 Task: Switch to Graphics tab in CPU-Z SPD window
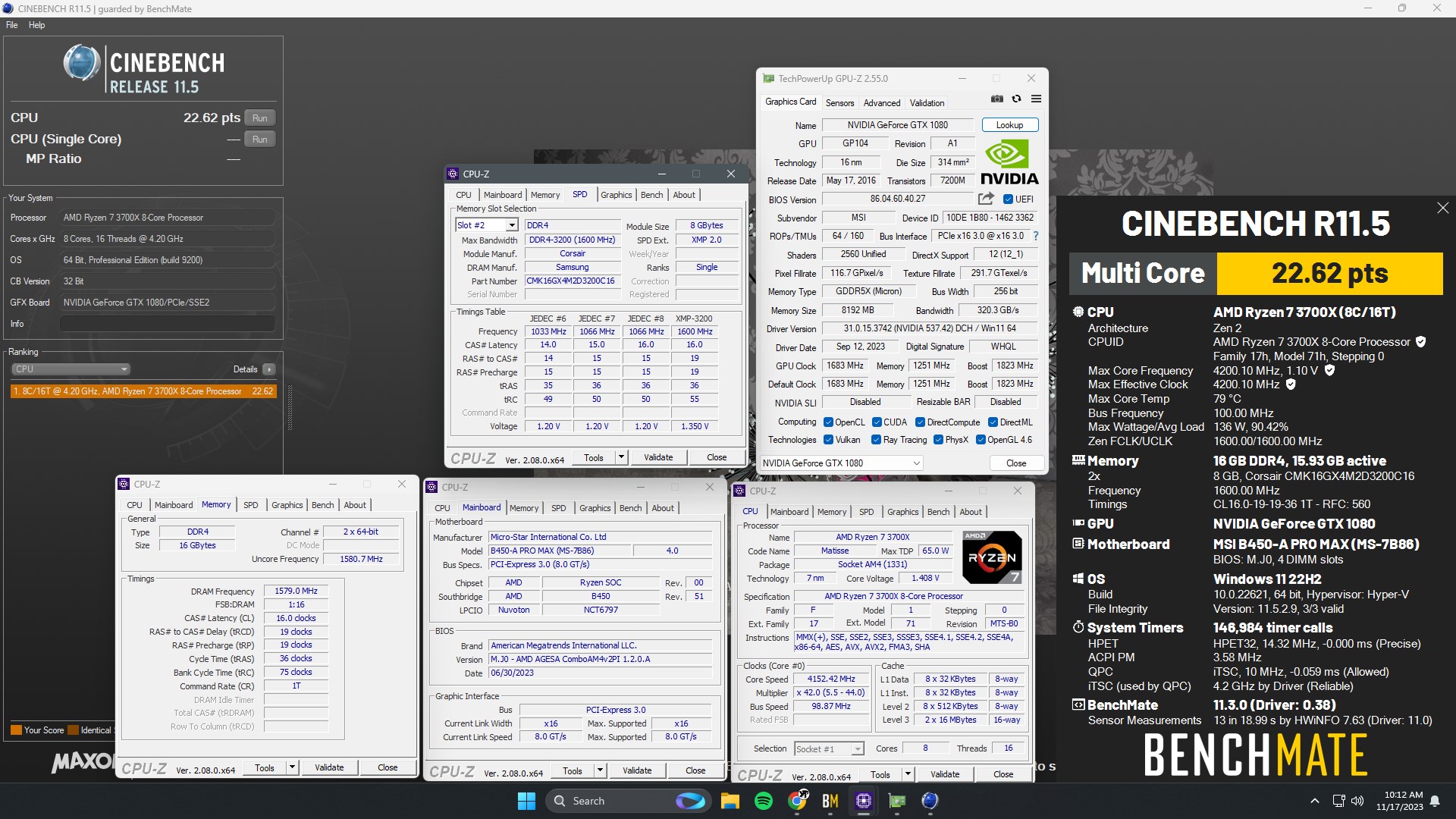point(616,195)
